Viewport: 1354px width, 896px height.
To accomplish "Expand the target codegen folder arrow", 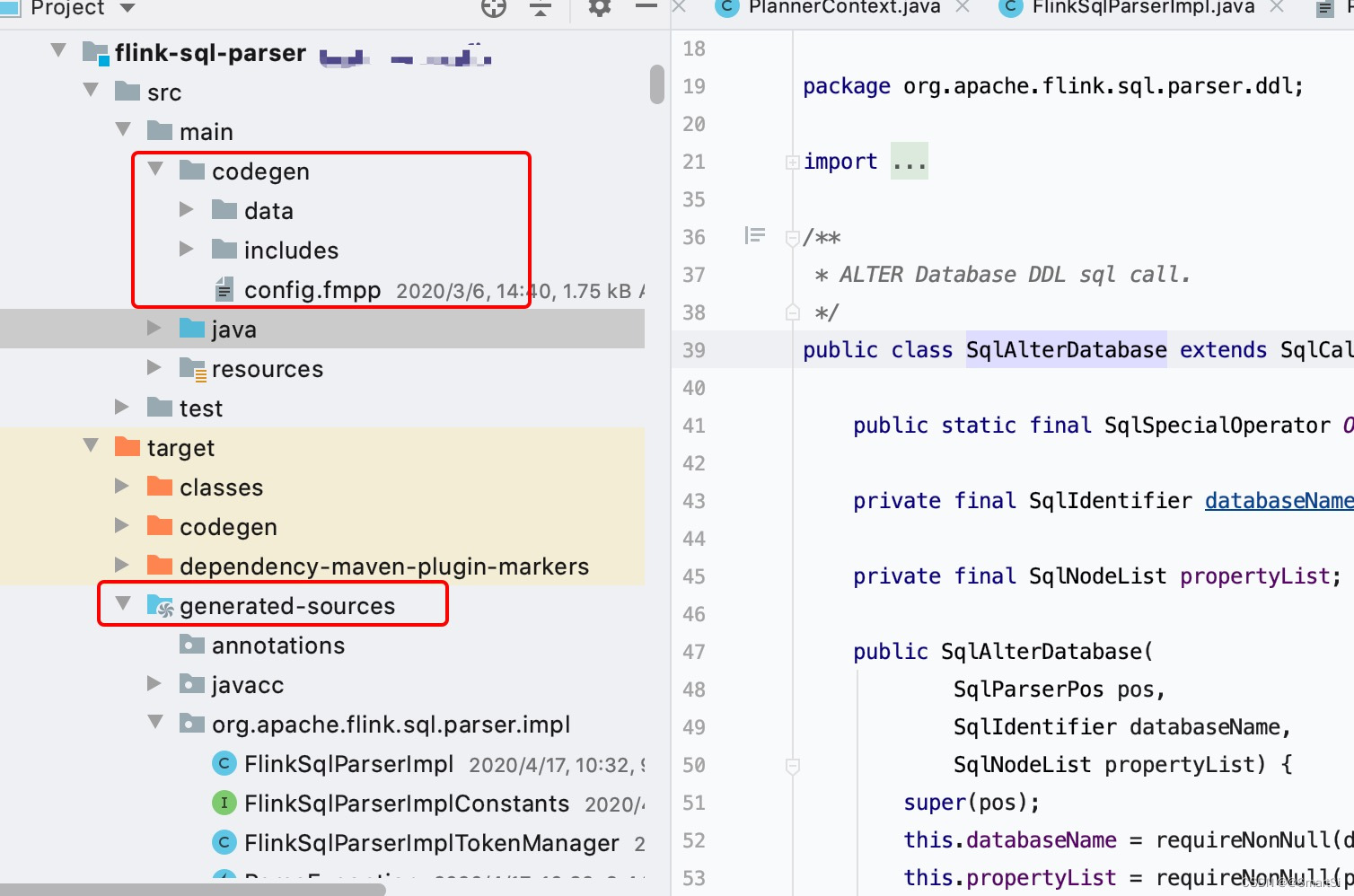I will pyautogui.click(x=122, y=525).
